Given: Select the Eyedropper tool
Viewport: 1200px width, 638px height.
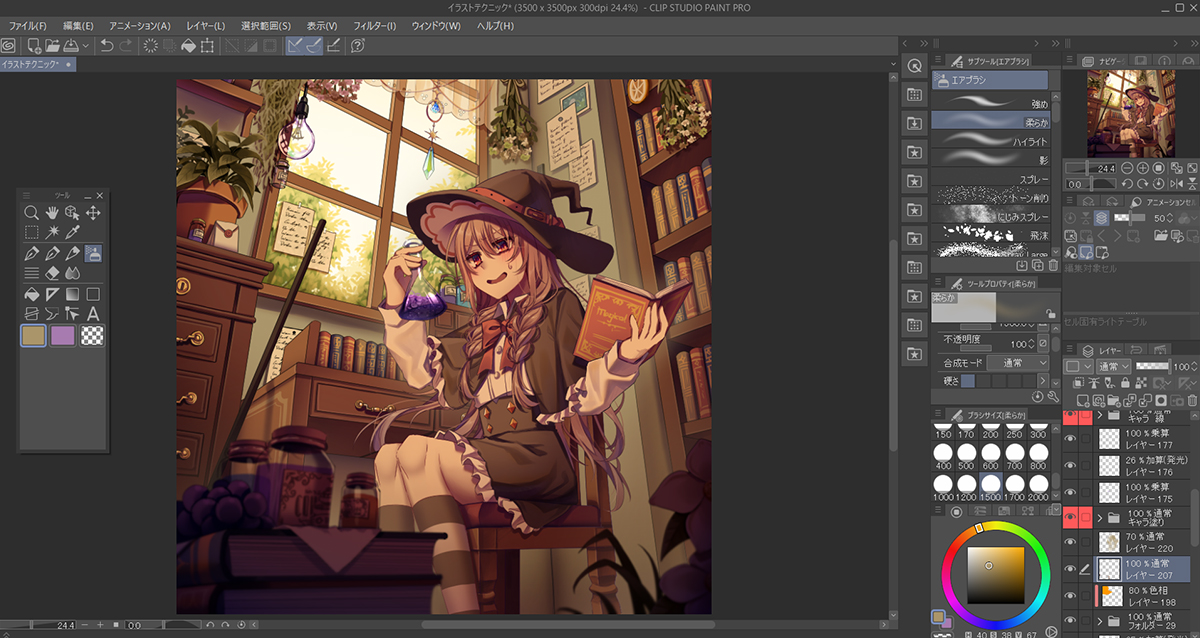Looking at the screenshot, I should [x=72, y=232].
